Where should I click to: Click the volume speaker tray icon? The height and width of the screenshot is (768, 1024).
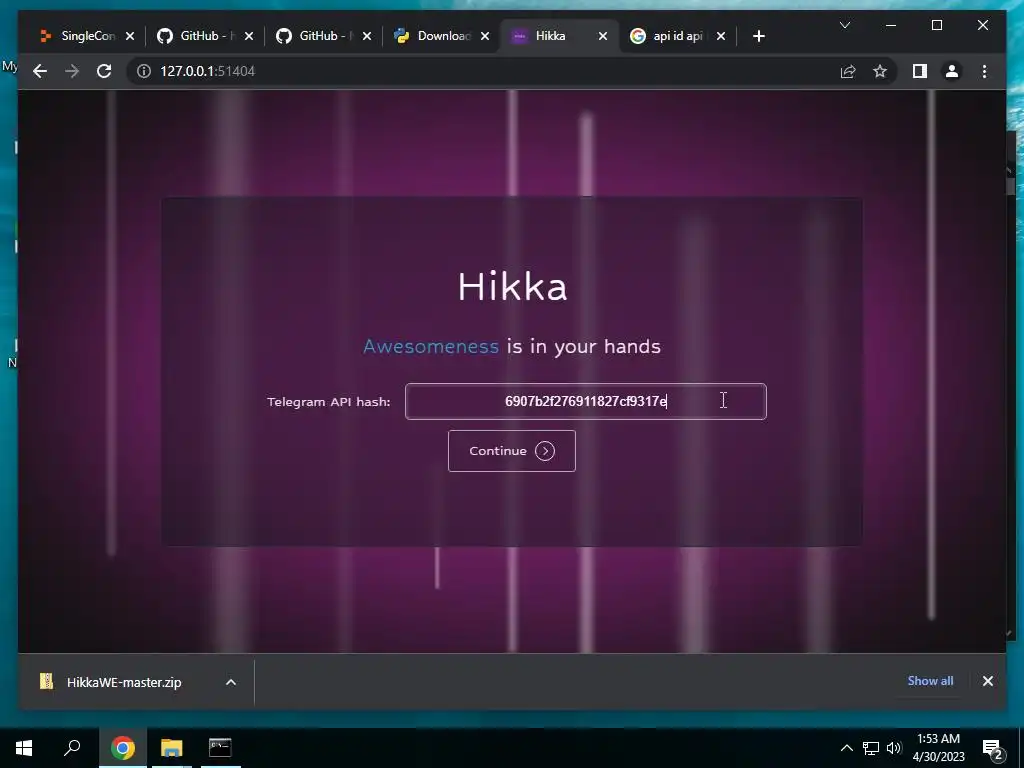894,748
